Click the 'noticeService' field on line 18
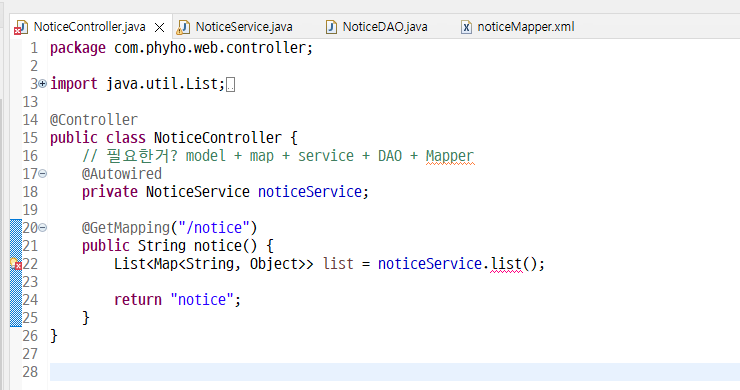This screenshot has height=390, width=740. point(310,192)
